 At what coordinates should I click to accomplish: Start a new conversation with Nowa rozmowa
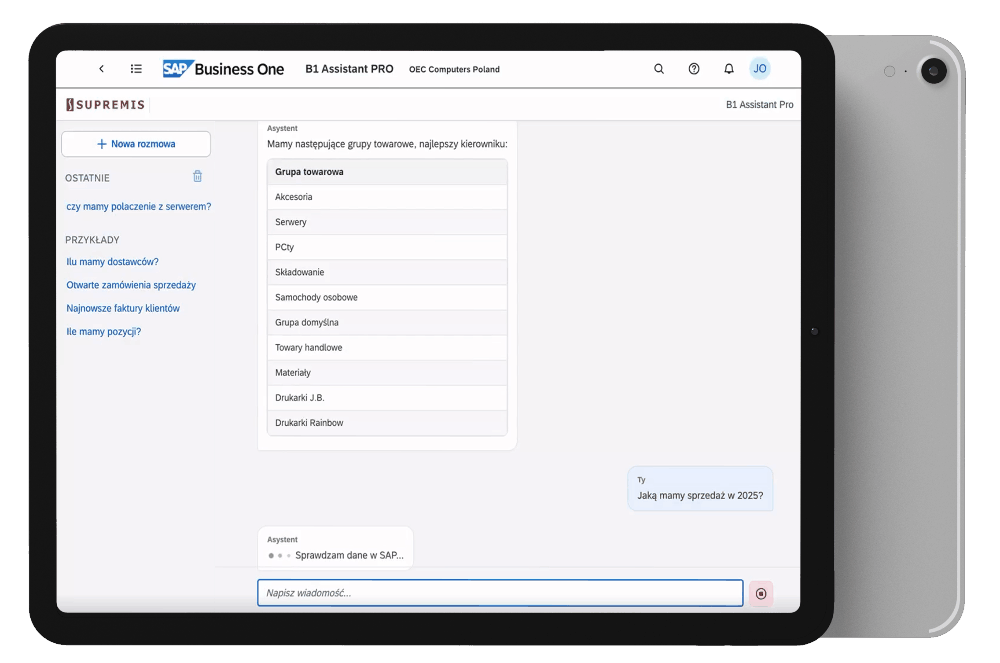pyautogui.click(x=136, y=144)
